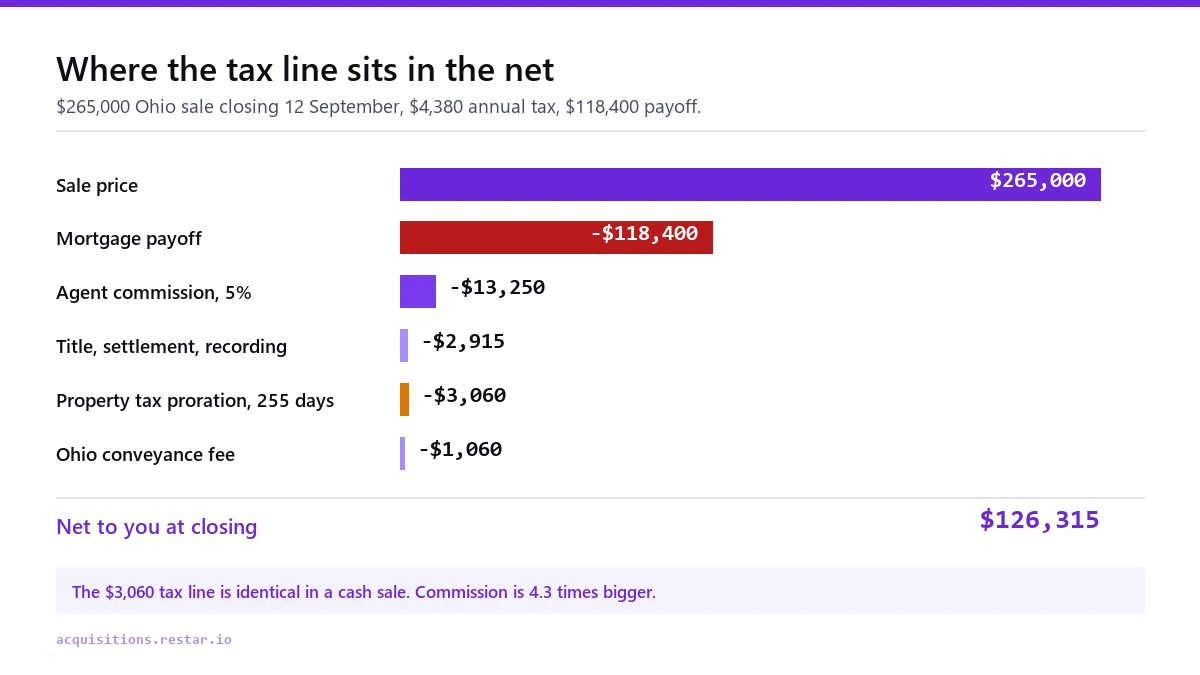This screenshot has width=1200, height=675.
Task: Select the Agent commission purple bar
Action: coord(418,291)
